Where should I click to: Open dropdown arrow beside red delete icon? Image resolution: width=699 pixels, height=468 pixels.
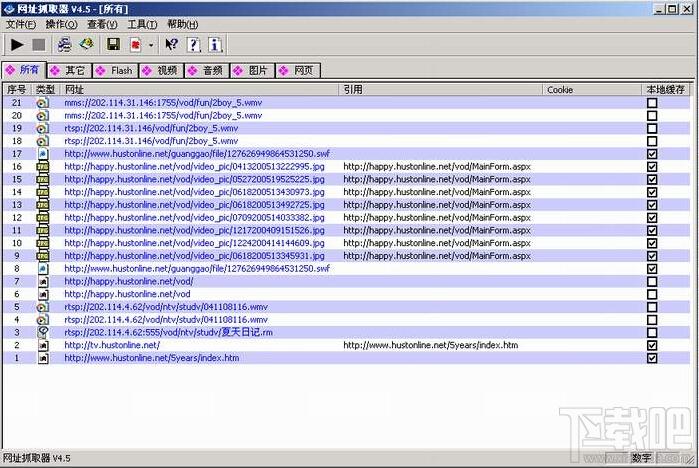point(150,45)
